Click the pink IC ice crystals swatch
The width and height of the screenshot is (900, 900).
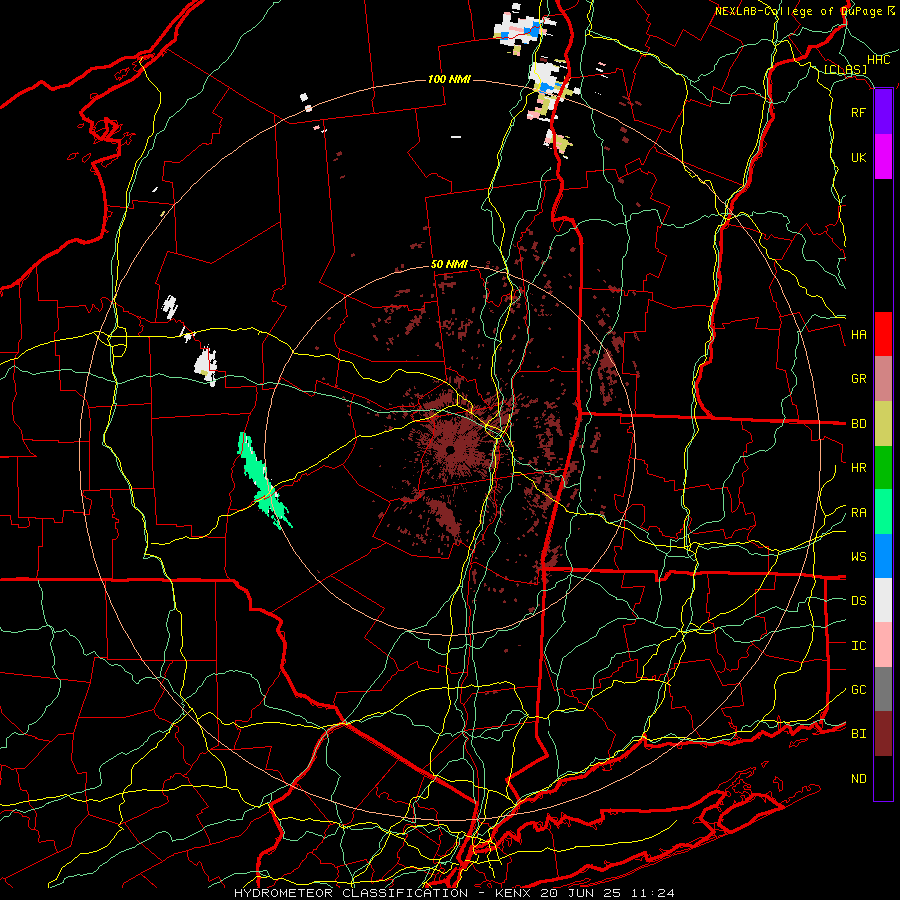tap(883, 645)
